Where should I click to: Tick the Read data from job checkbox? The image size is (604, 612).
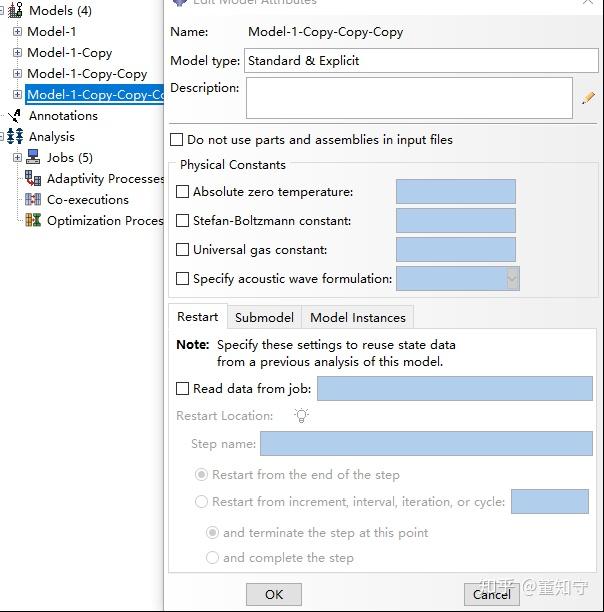[x=182, y=389]
